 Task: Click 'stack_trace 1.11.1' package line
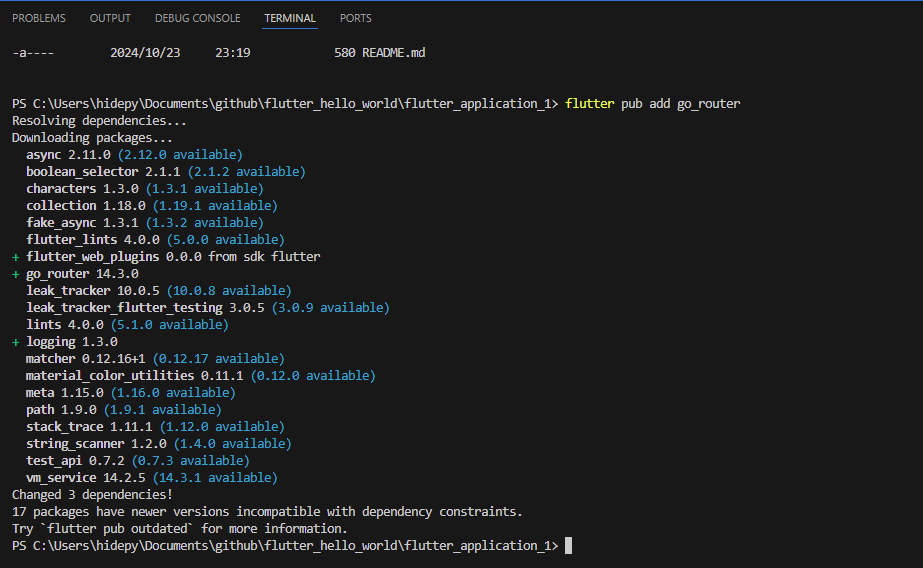coord(155,427)
